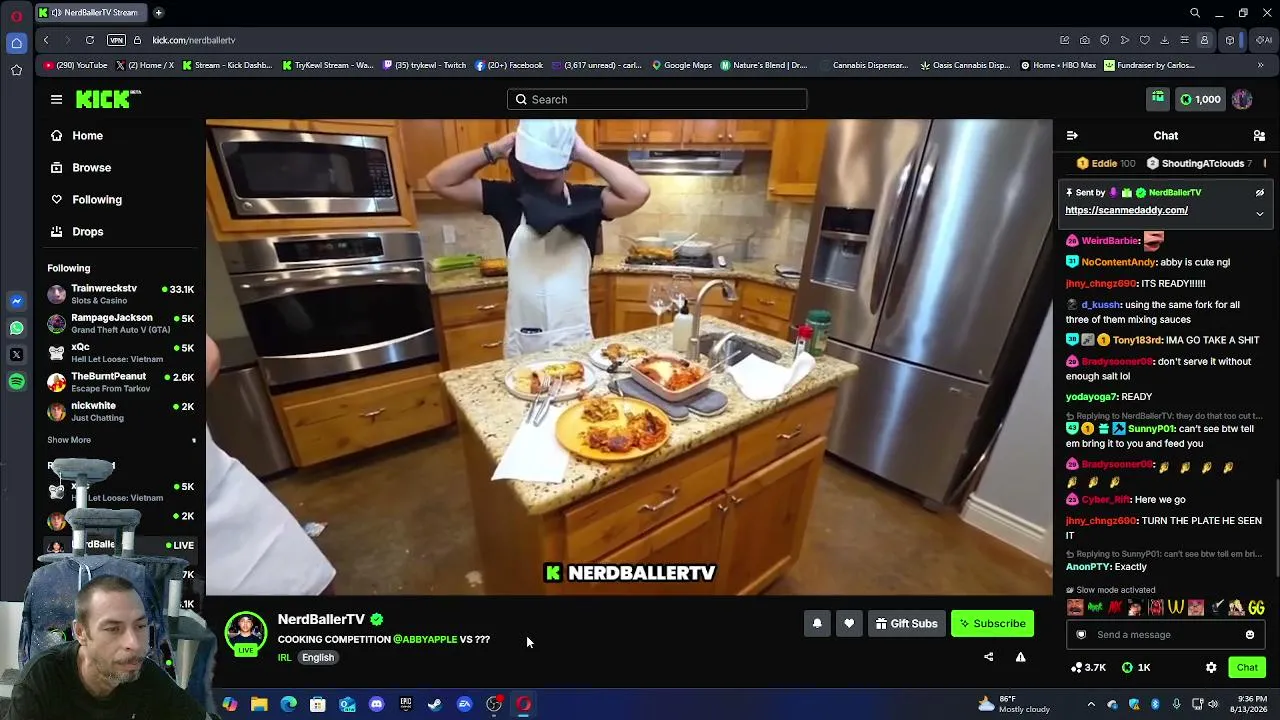Select the yellow W quick emote

[1176, 607]
